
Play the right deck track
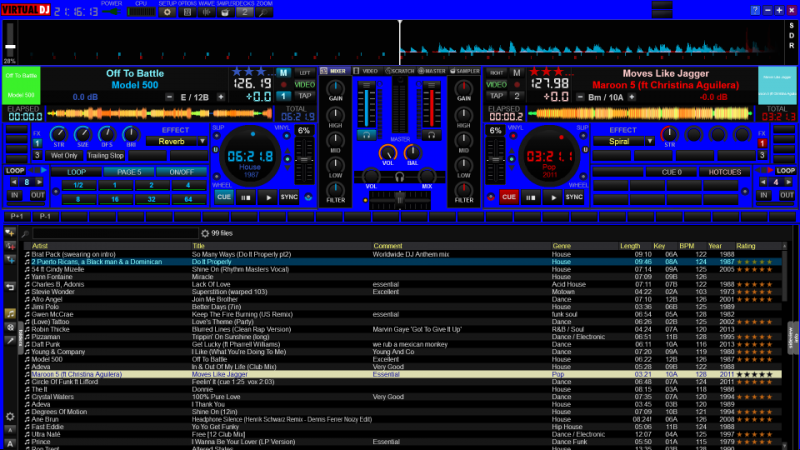pyautogui.click(x=553, y=197)
